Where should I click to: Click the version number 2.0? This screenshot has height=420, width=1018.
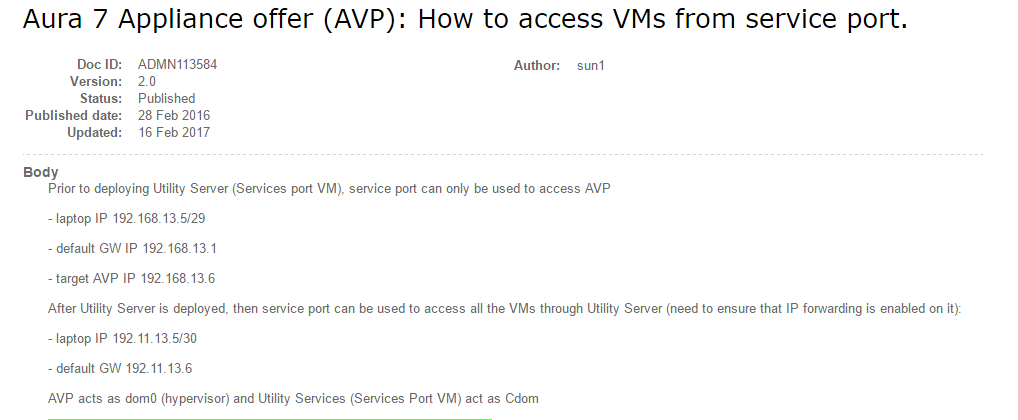coord(147,81)
